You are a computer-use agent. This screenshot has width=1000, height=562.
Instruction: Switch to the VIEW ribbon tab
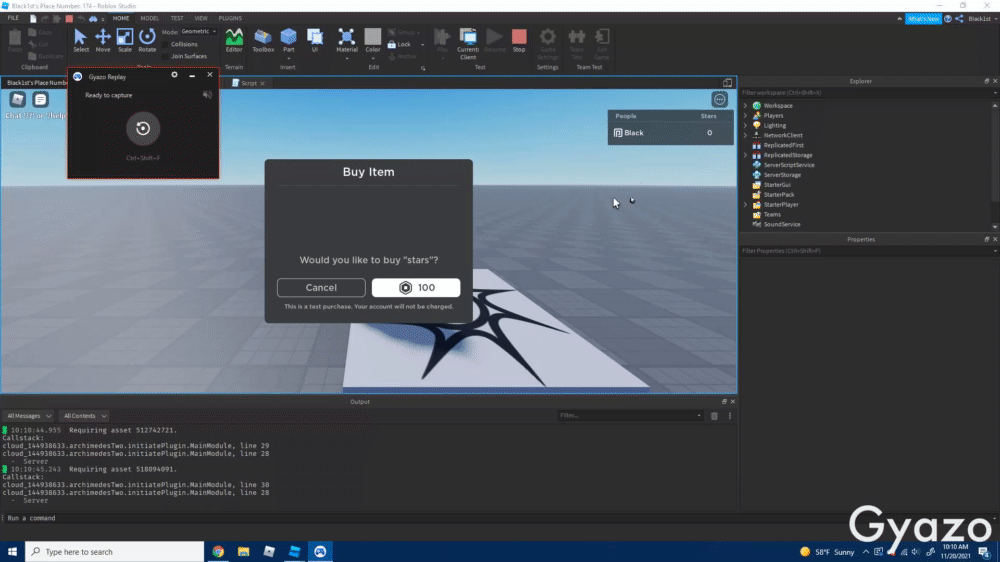pyautogui.click(x=201, y=18)
